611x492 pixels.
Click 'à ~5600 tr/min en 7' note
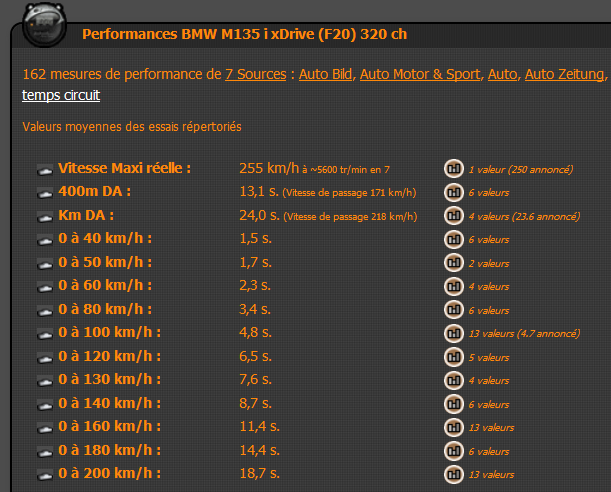[346, 169]
